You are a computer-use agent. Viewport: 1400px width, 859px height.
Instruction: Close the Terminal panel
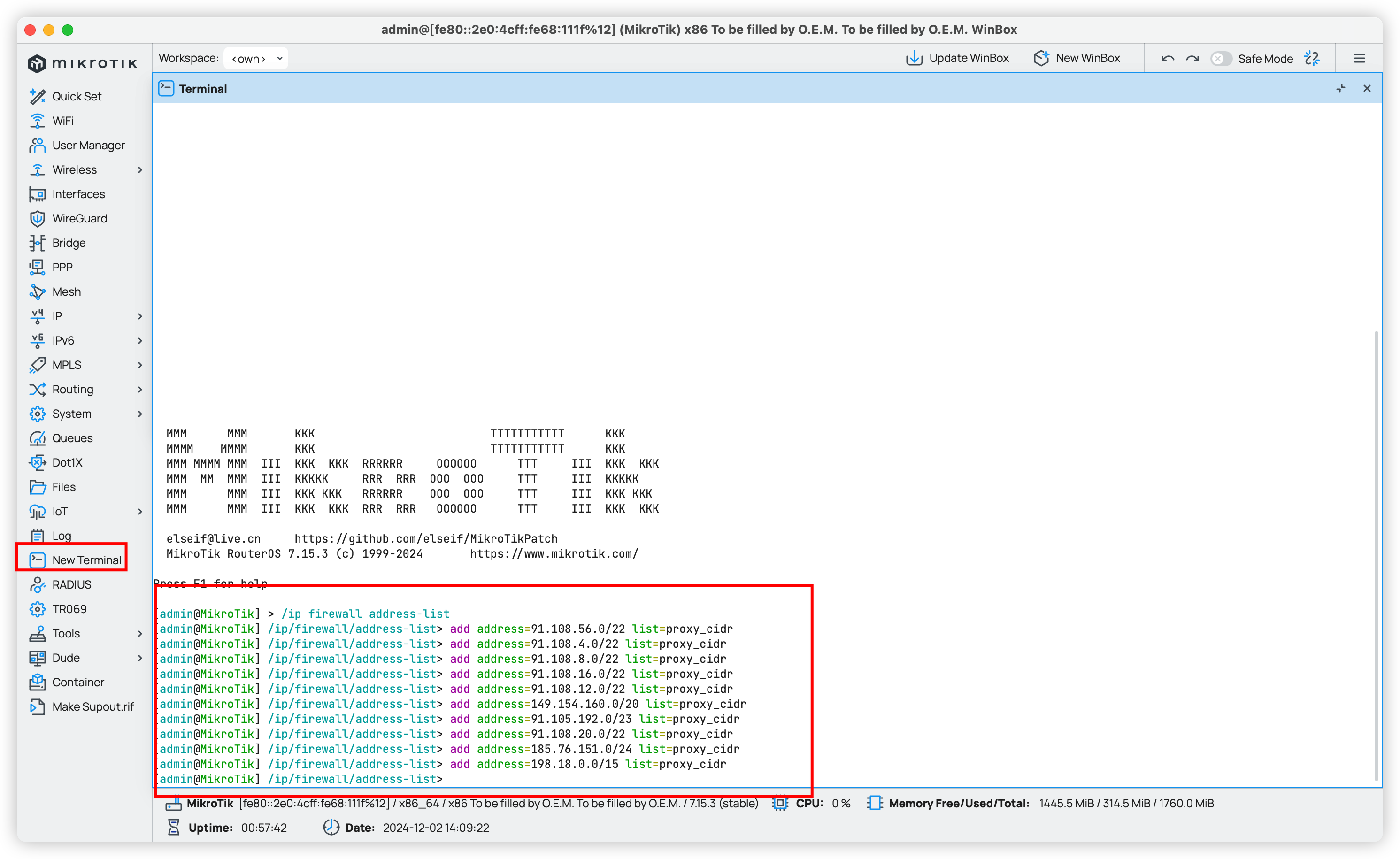point(1367,89)
